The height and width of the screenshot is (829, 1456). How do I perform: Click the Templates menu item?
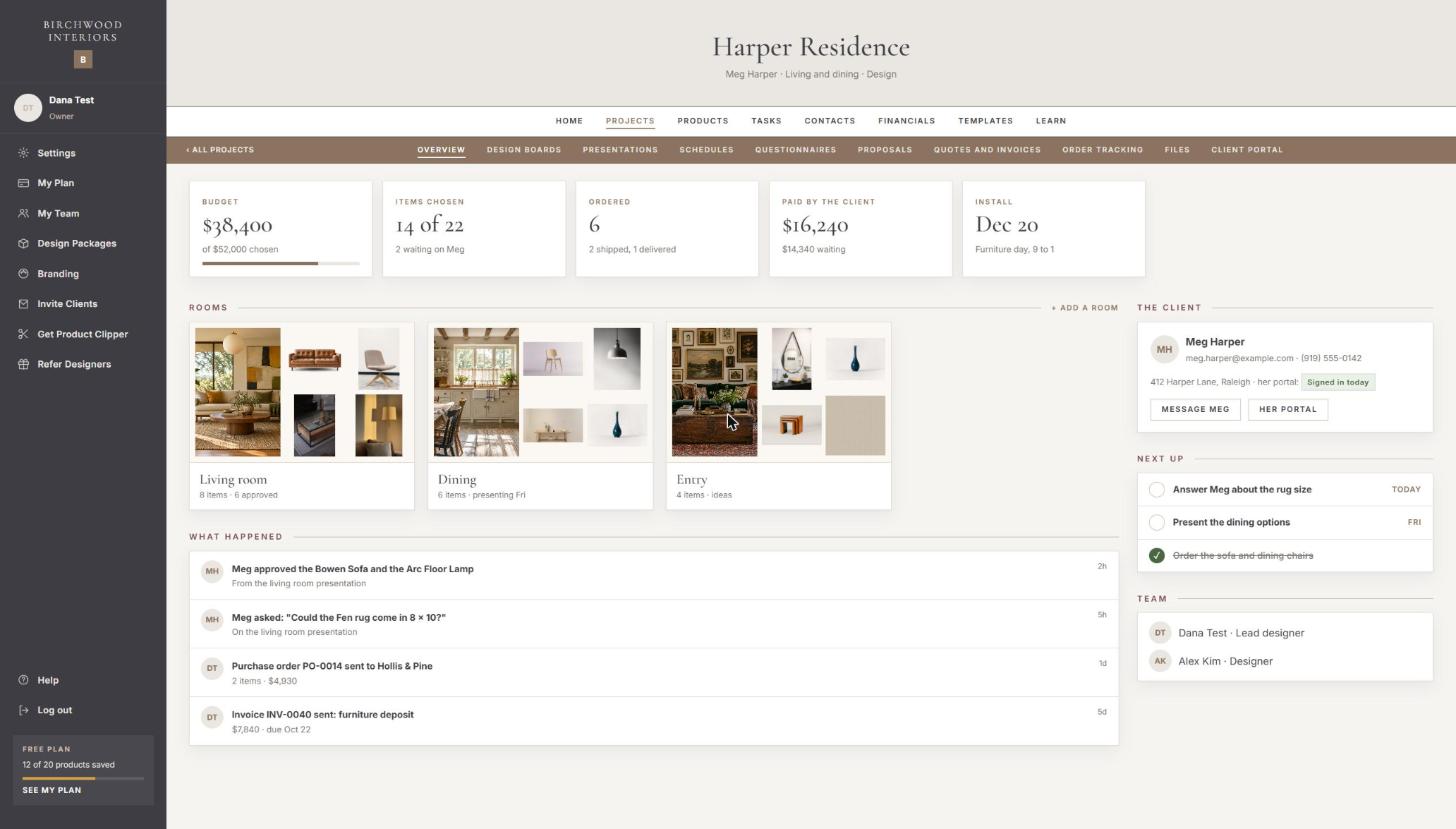[985, 121]
